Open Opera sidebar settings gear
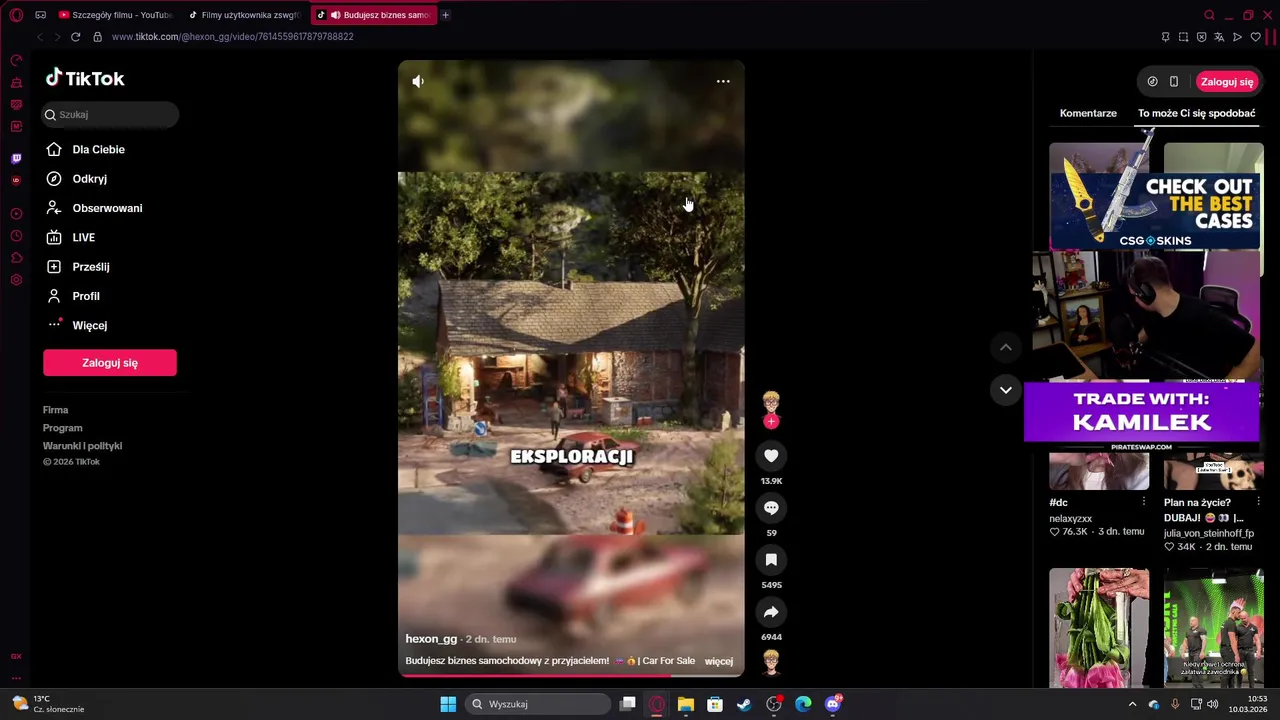 16,280
